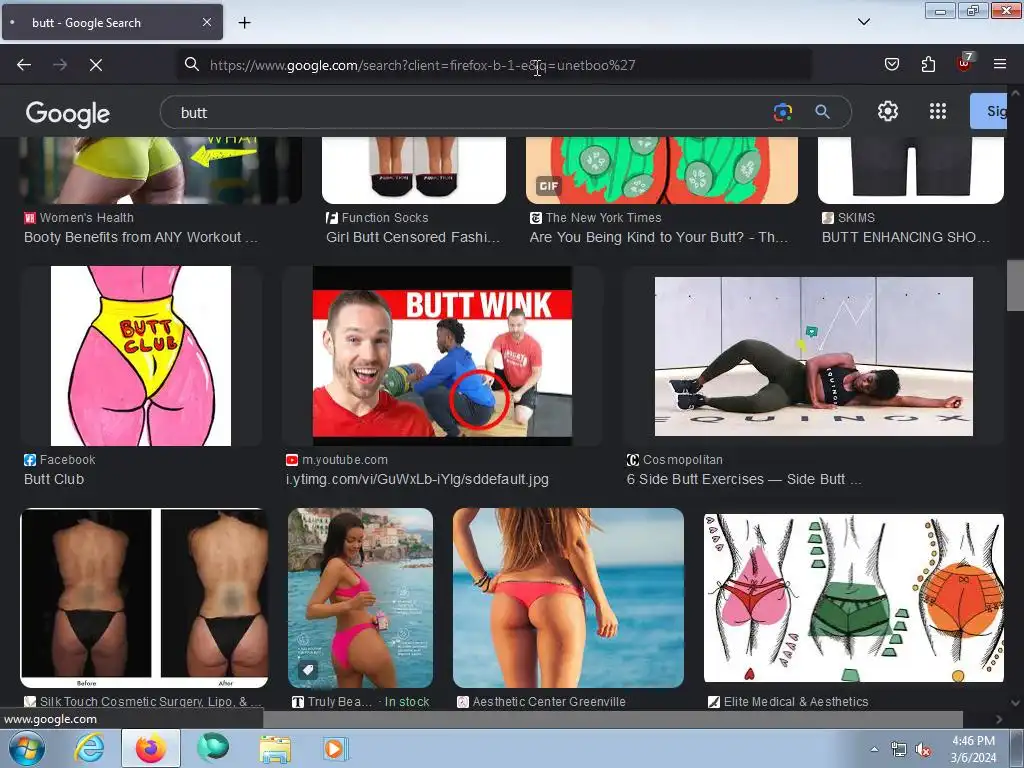1024x768 pixels.
Task: Open the Firefox hamburger menu
Action: pyautogui.click(x=1000, y=64)
